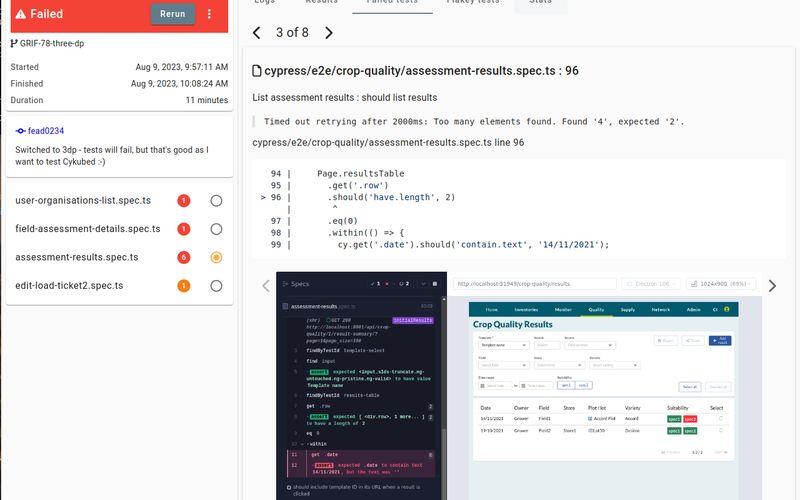Select radio for user-organisations-list.spec.ts
The image size is (800, 500).
216,201
